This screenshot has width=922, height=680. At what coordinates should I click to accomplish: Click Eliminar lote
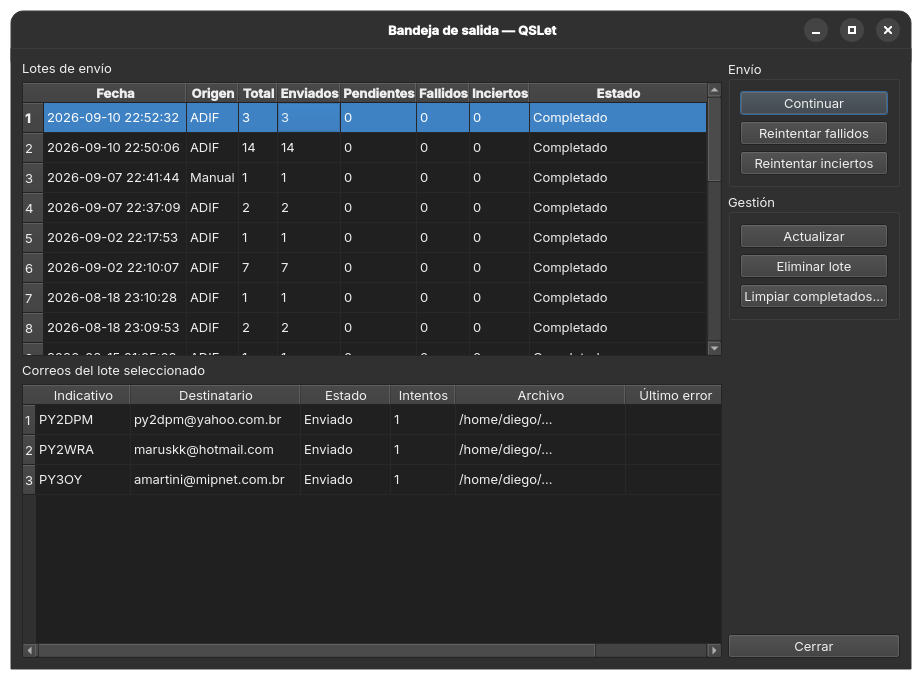tap(813, 266)
